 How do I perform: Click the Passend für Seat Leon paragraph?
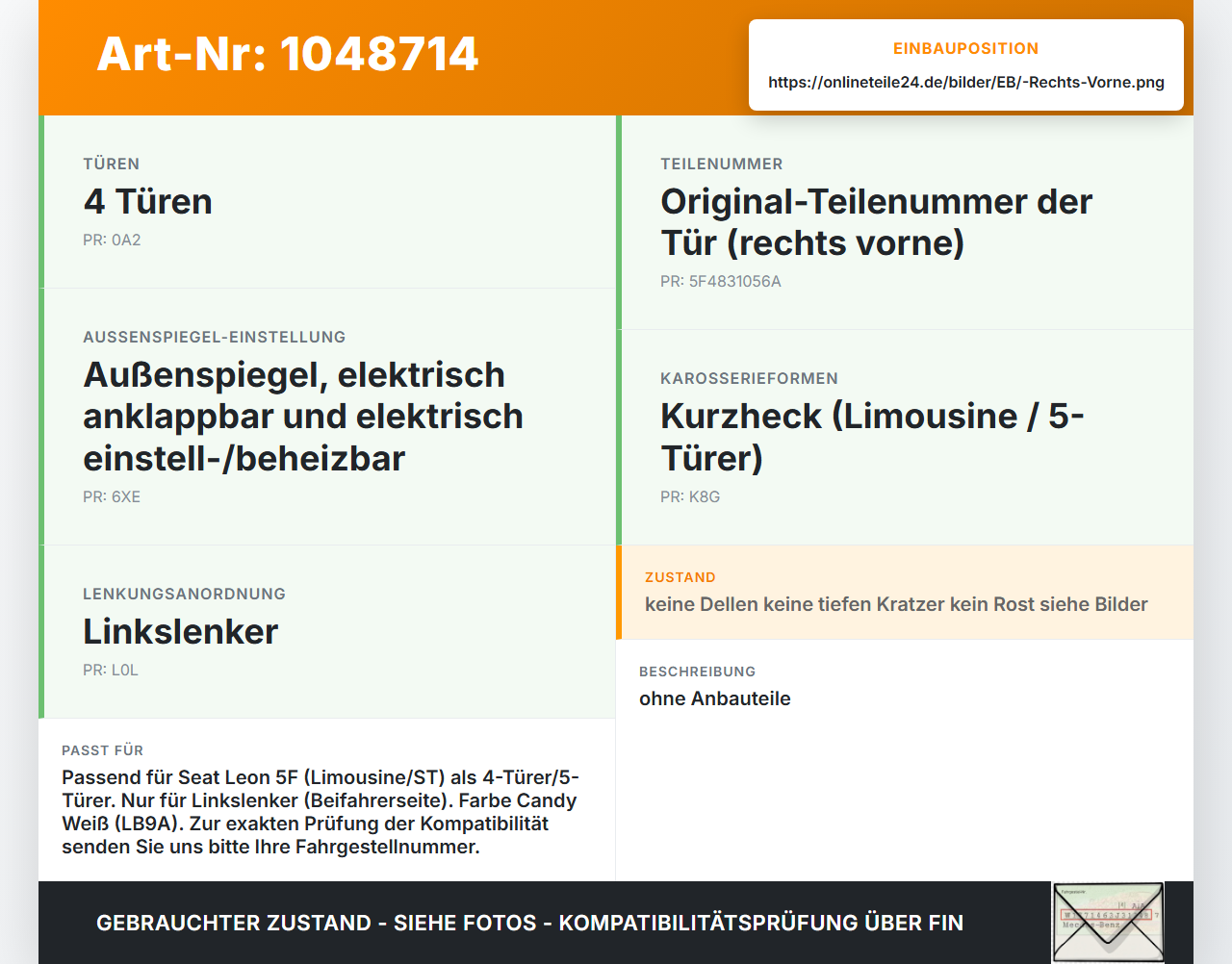click(x=321, y=812)
